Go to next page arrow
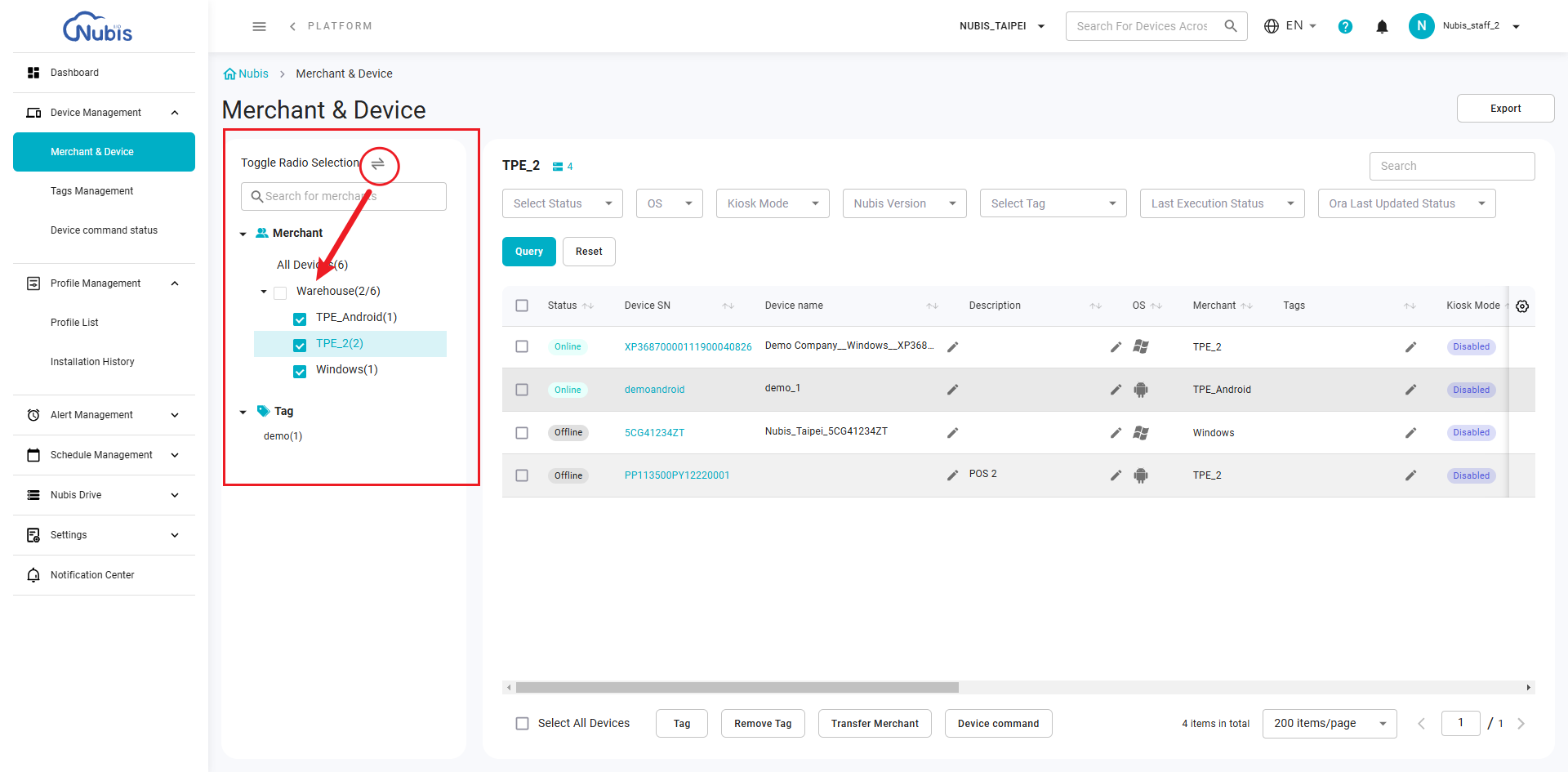This screenshot has width=1568, height=772. [1521, 724]
